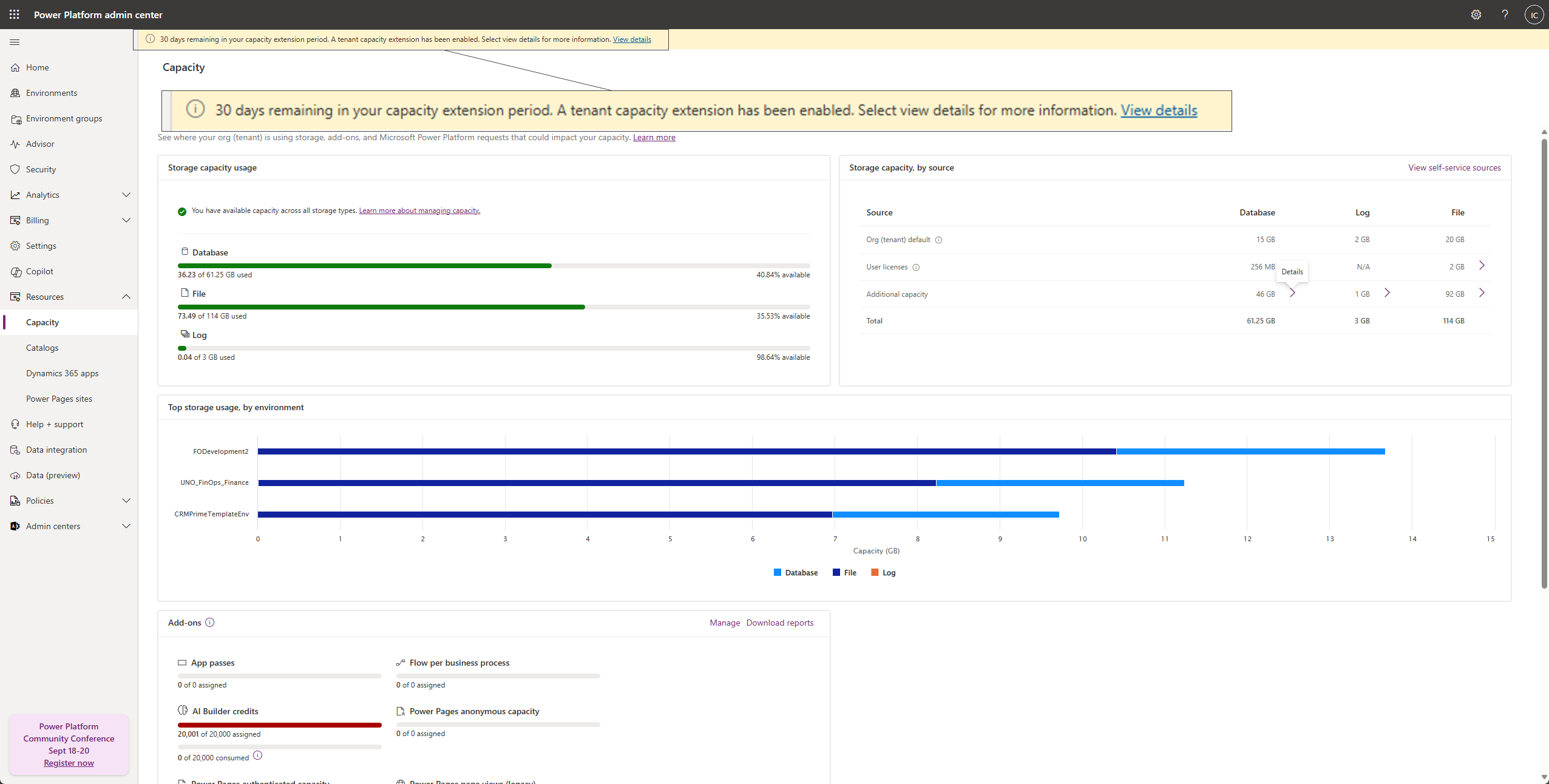This screenshot has width=1549, height=784.
Task: Collapse navigation with hamburger icon
Action: click(x=15, y=42)
